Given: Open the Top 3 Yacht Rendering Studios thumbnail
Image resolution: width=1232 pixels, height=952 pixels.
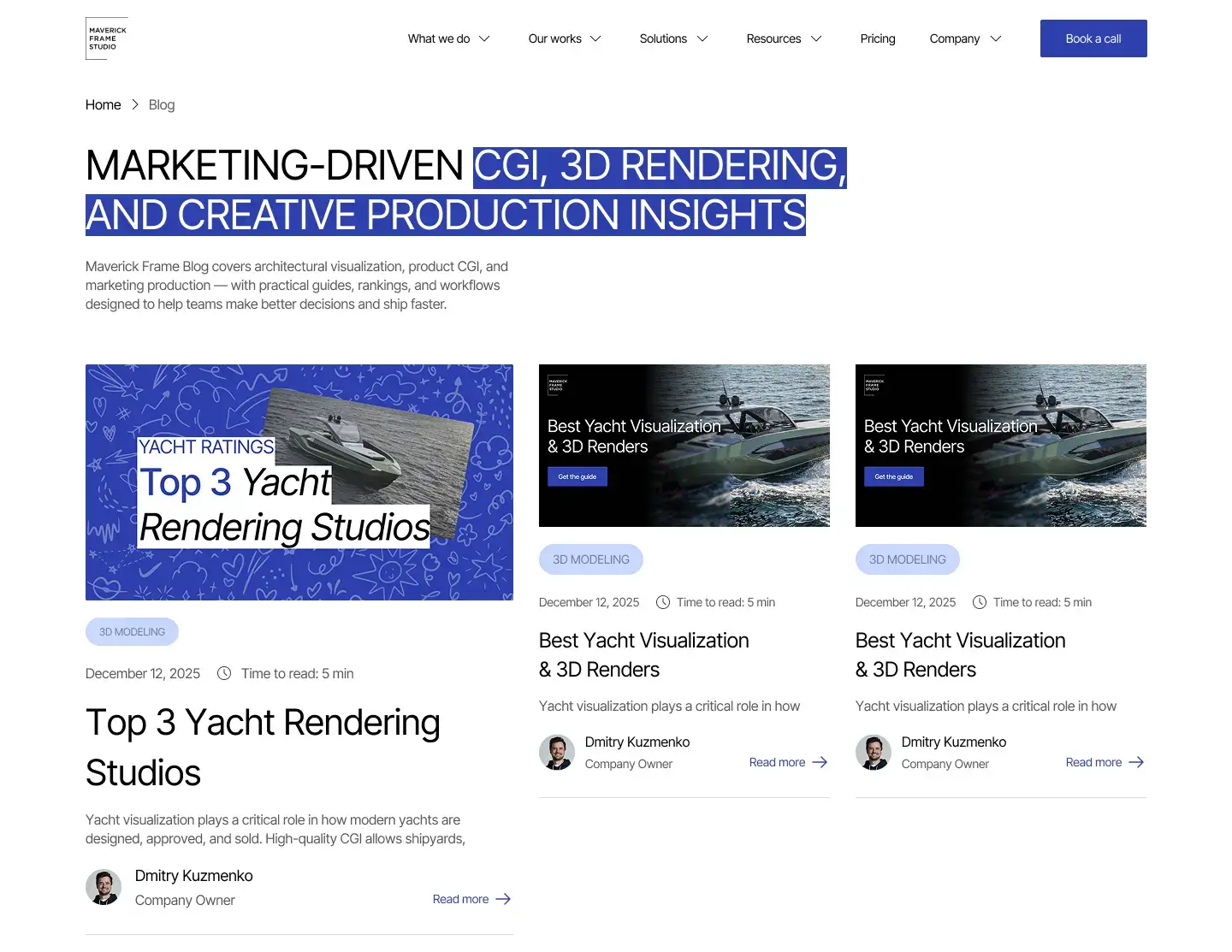Looking at the screenshot, I should point(299,482).
